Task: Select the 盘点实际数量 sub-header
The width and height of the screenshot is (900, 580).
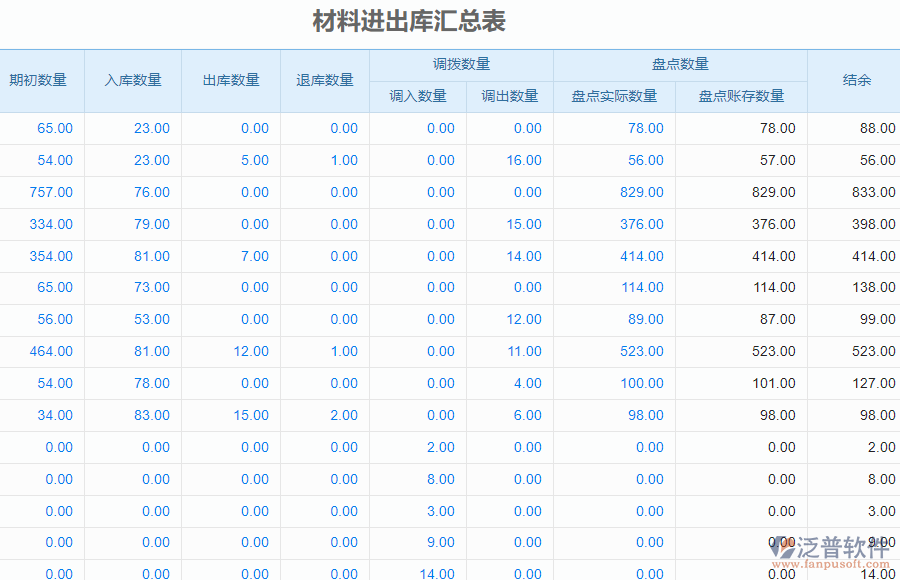Action: tap(614, 96)
